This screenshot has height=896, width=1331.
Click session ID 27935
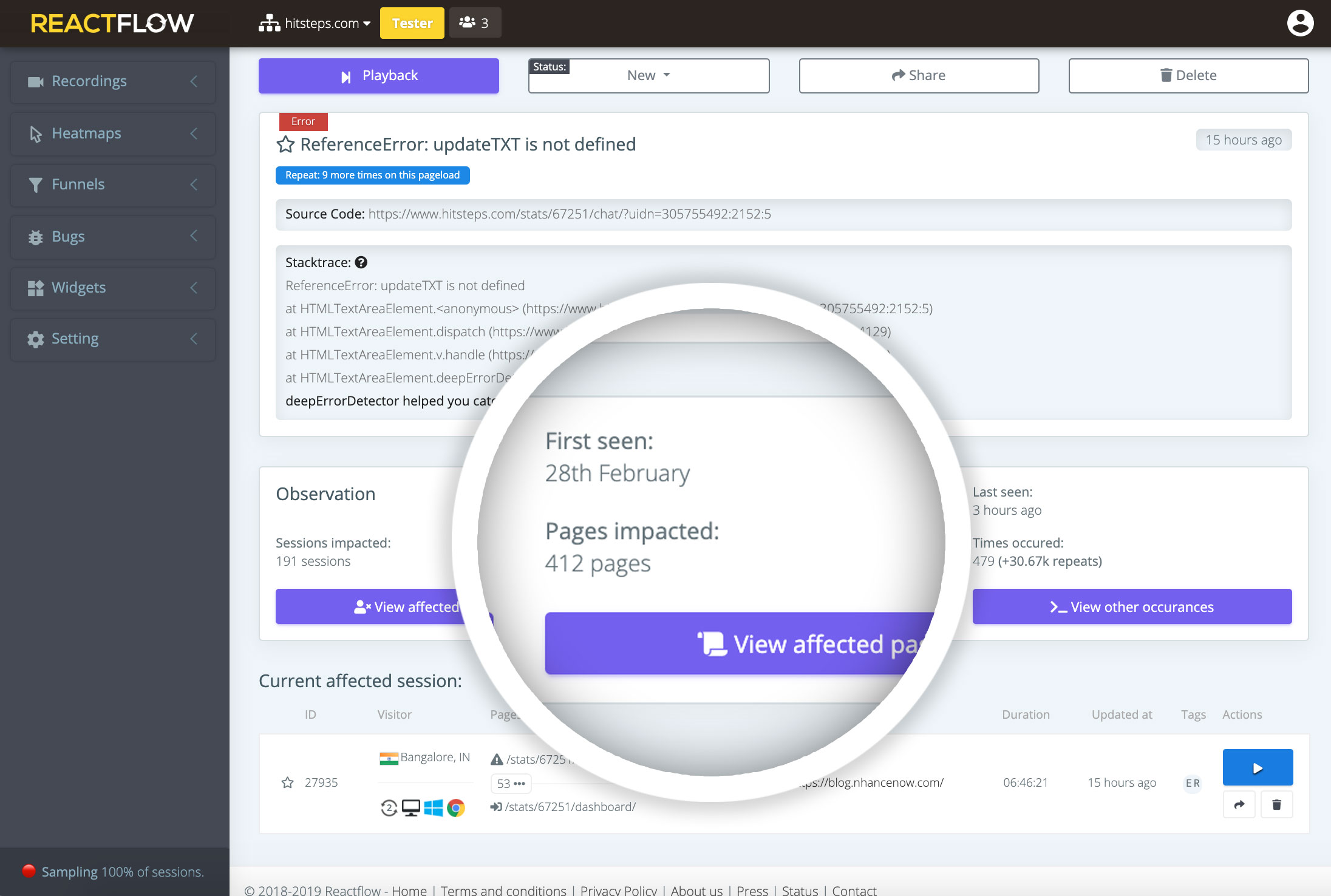pyautogui.click(x=321, y=782)
